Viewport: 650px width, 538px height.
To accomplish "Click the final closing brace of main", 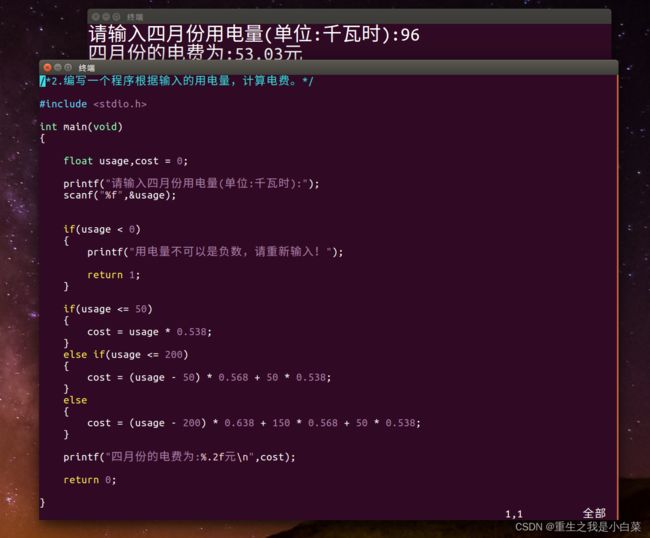I will 42,503.
